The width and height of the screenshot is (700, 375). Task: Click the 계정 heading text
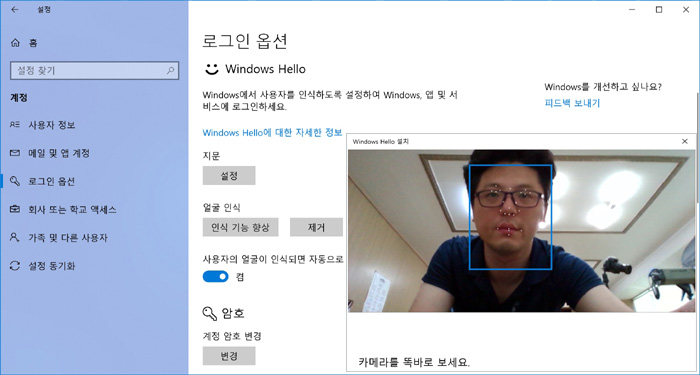point(19,98)
